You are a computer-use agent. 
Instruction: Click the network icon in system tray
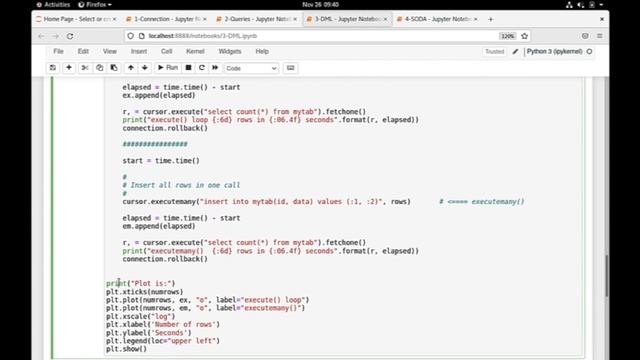point(569,5)
